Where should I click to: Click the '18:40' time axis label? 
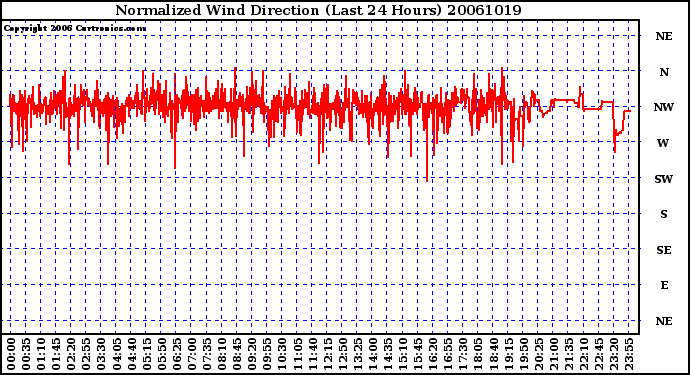(493, 354)
